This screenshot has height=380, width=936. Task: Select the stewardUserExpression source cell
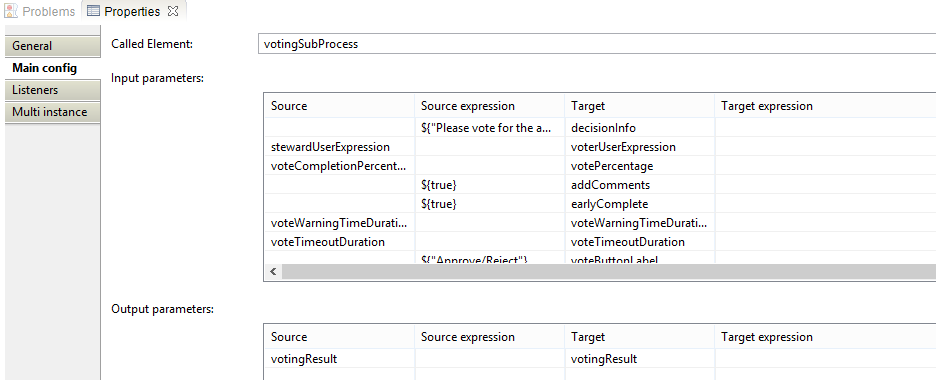pyautogui.click(x=339, y=147)
